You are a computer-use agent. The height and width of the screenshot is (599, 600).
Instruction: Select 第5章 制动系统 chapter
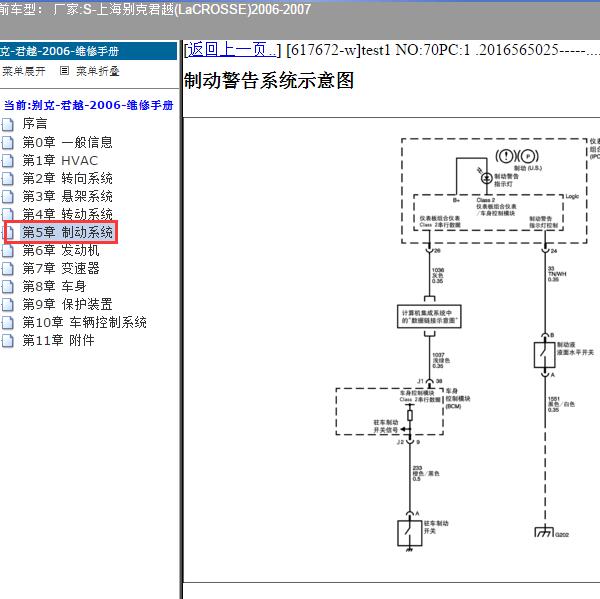click(67, 232)
